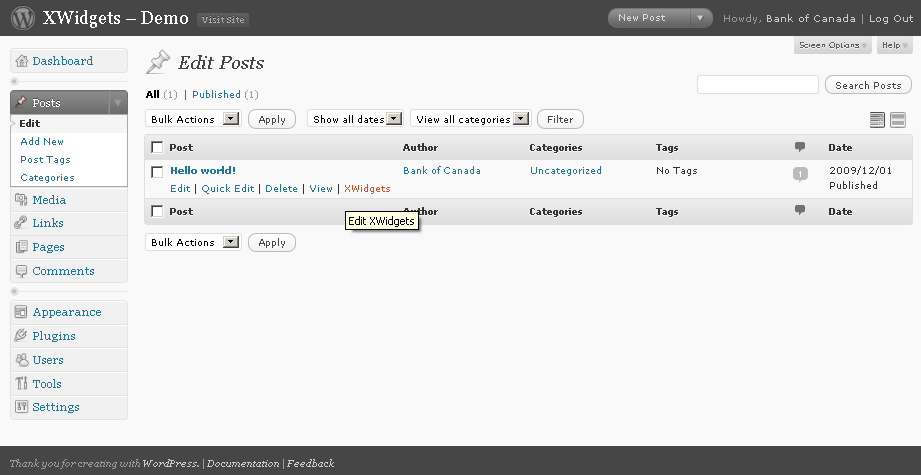
Task: Switch to excerpt view mode icon
Action: (x=898, y=120)
